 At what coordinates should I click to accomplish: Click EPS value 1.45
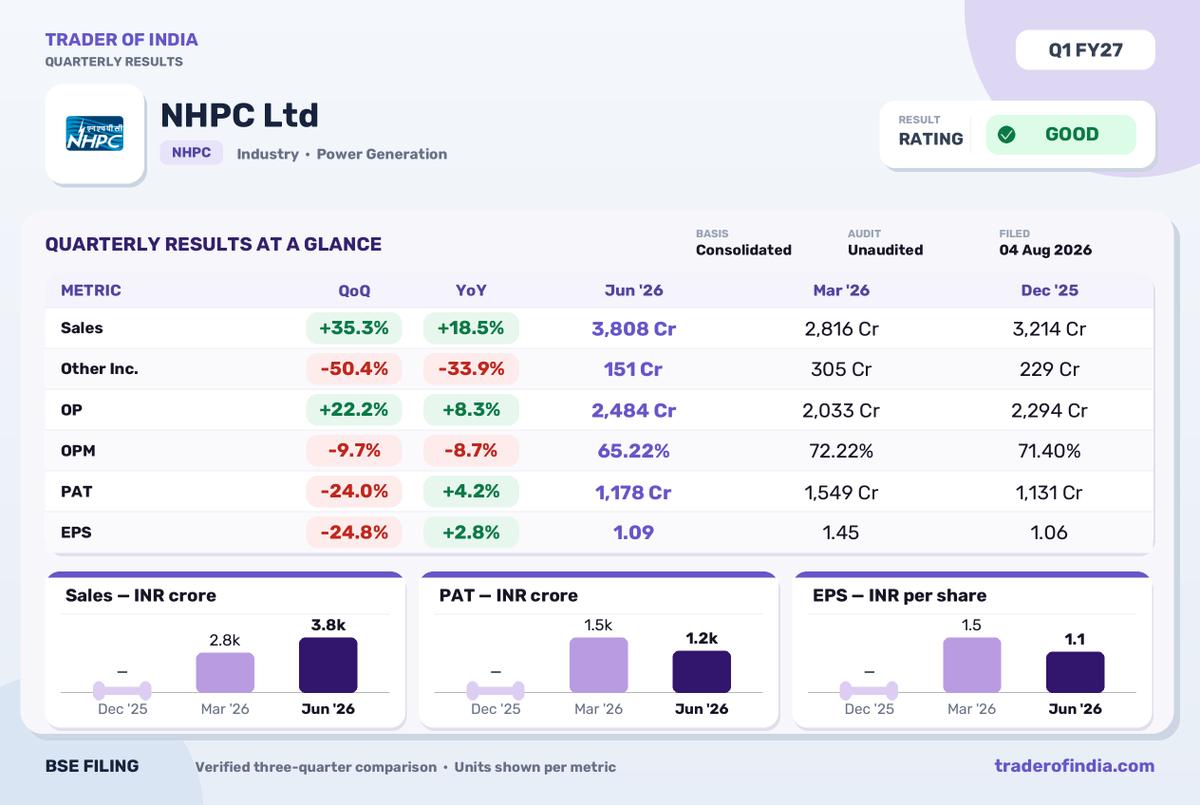[x=842, y=533]
